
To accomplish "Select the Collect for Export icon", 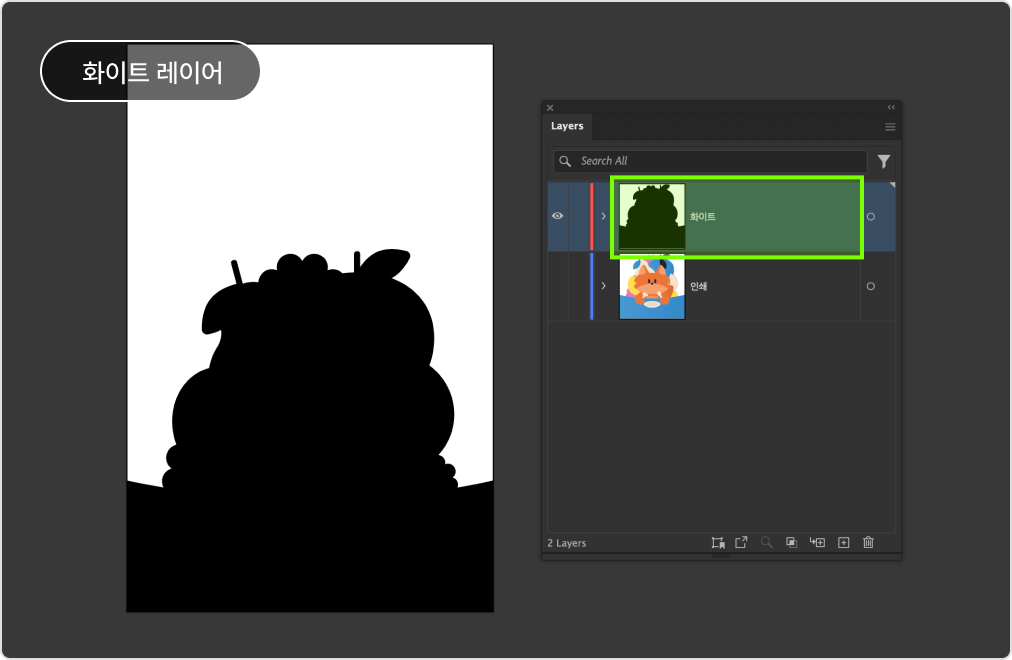I will (743, 542).
